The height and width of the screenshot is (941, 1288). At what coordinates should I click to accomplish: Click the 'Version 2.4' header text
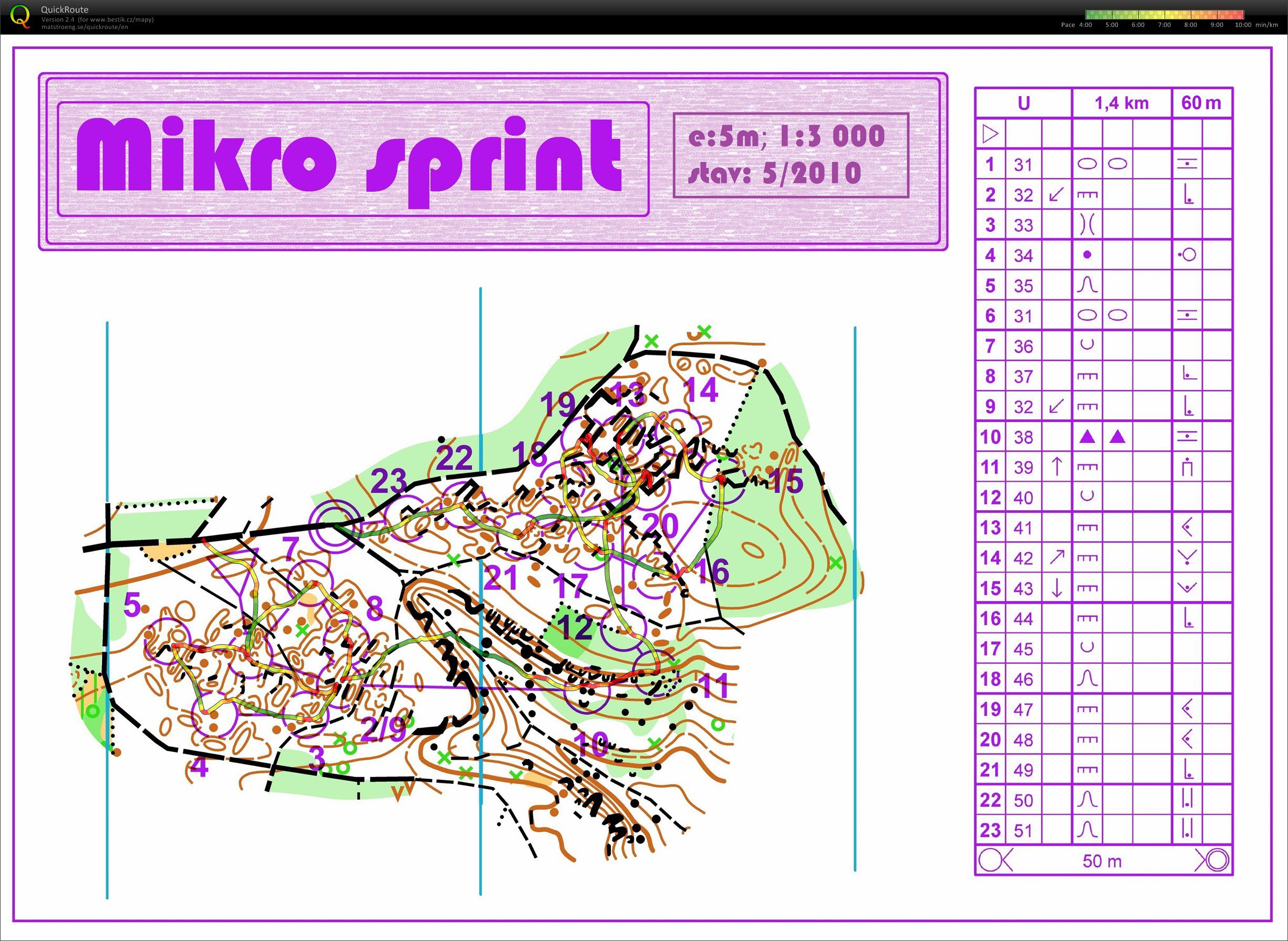tap(56, 20)
